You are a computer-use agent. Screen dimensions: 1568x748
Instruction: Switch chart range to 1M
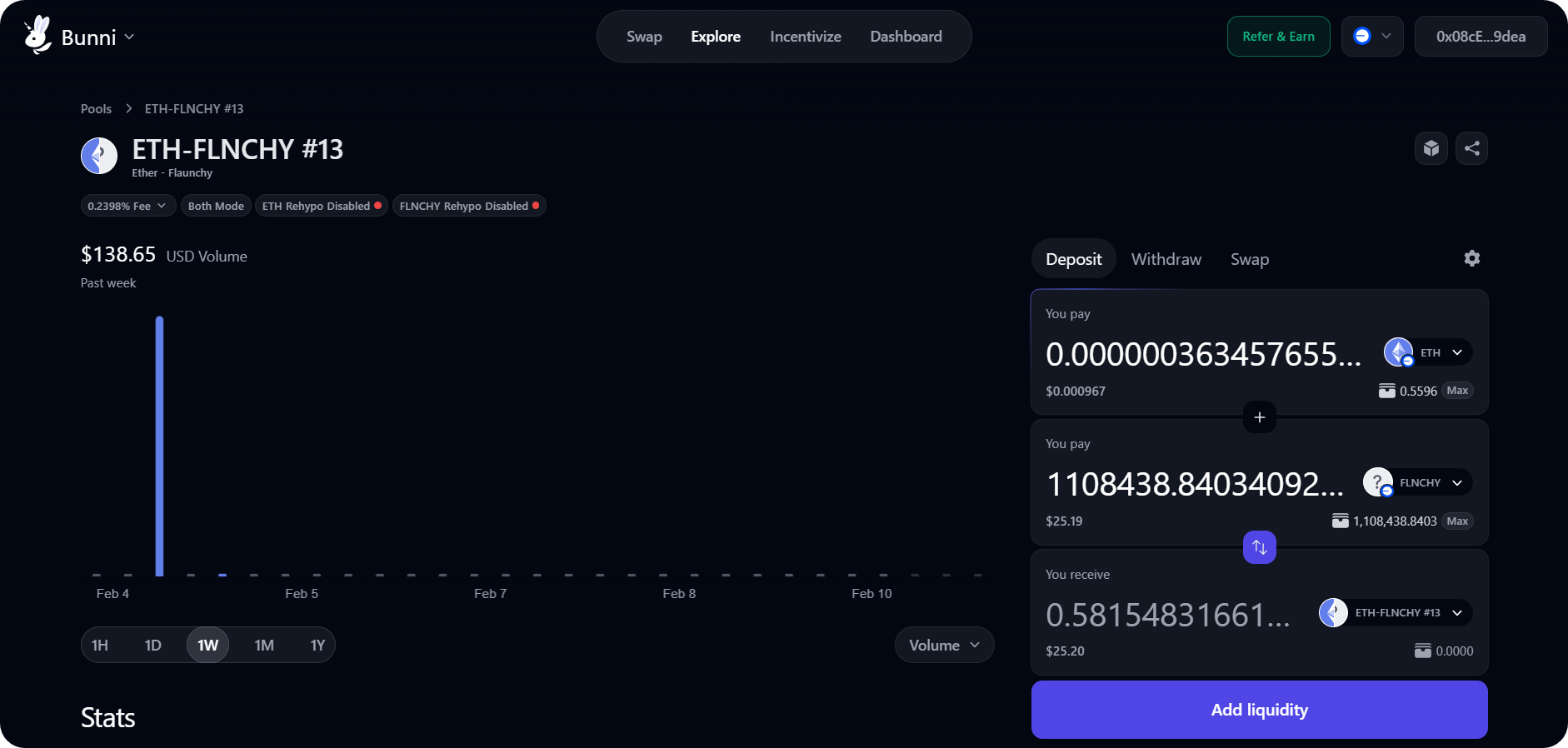click(x=264, y=646)
